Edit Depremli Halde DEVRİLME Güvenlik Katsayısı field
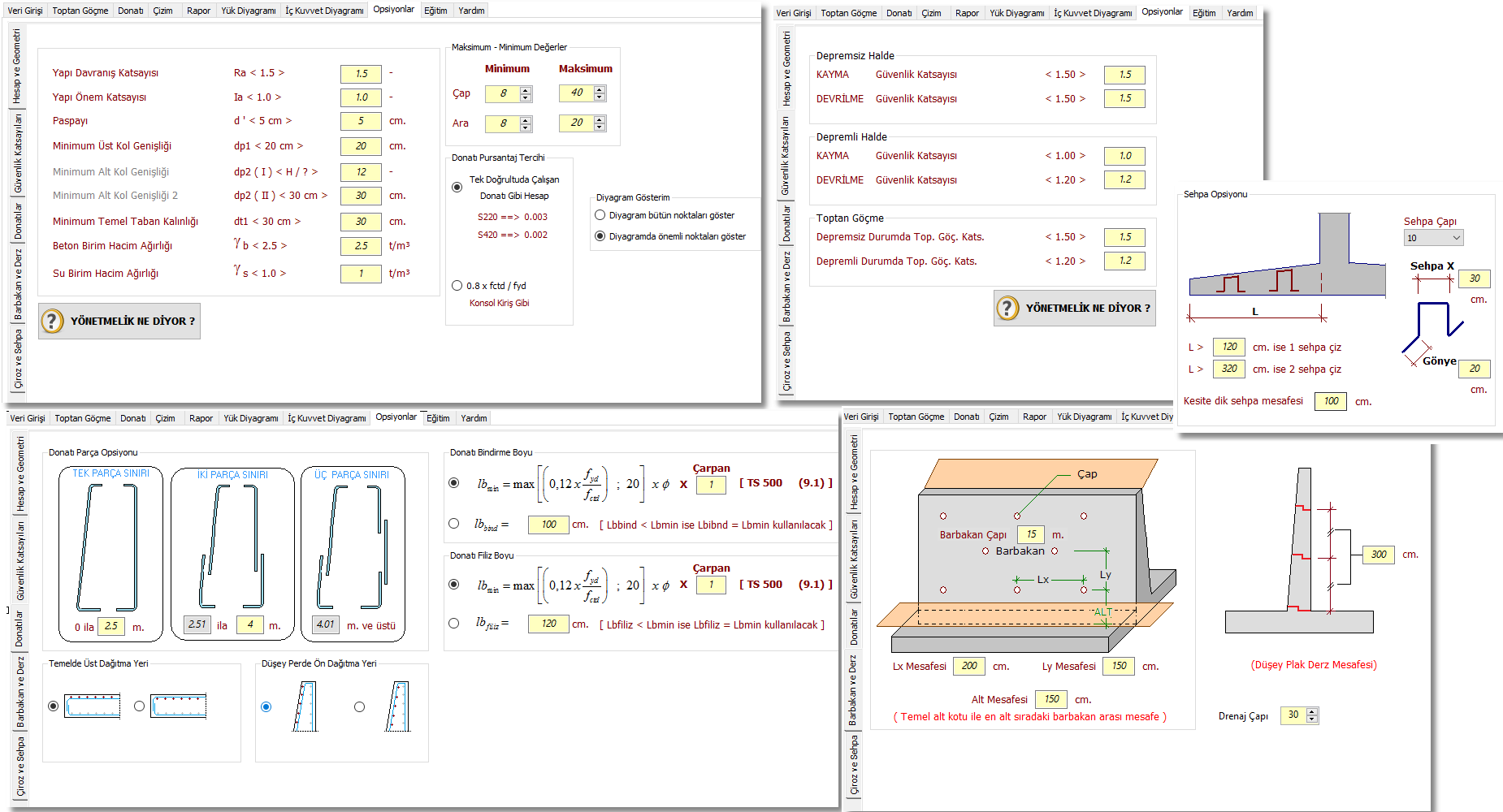 point(1124,179)
